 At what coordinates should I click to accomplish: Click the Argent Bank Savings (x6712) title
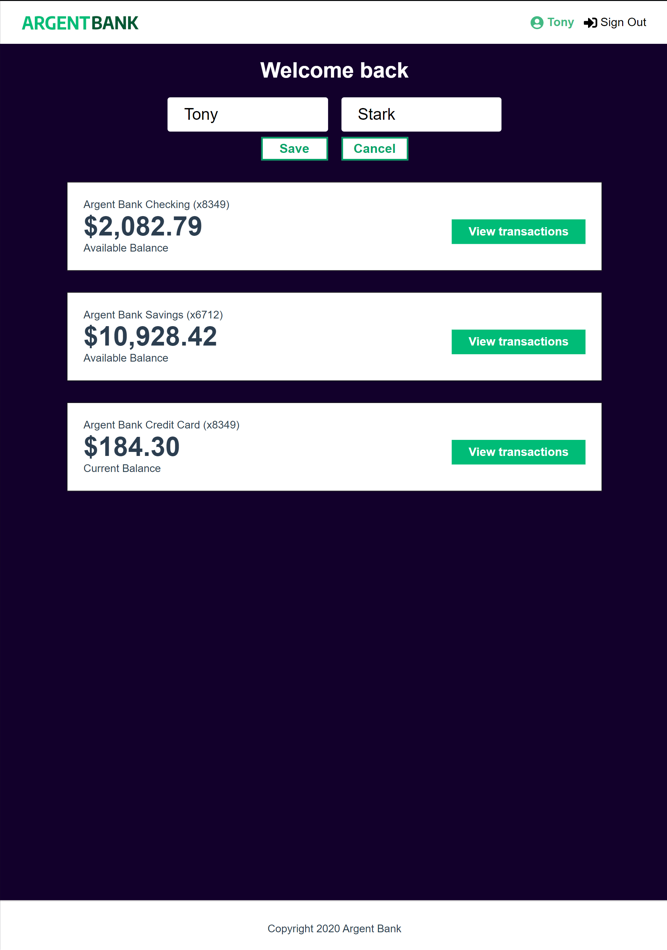click(x=153, y=315)
